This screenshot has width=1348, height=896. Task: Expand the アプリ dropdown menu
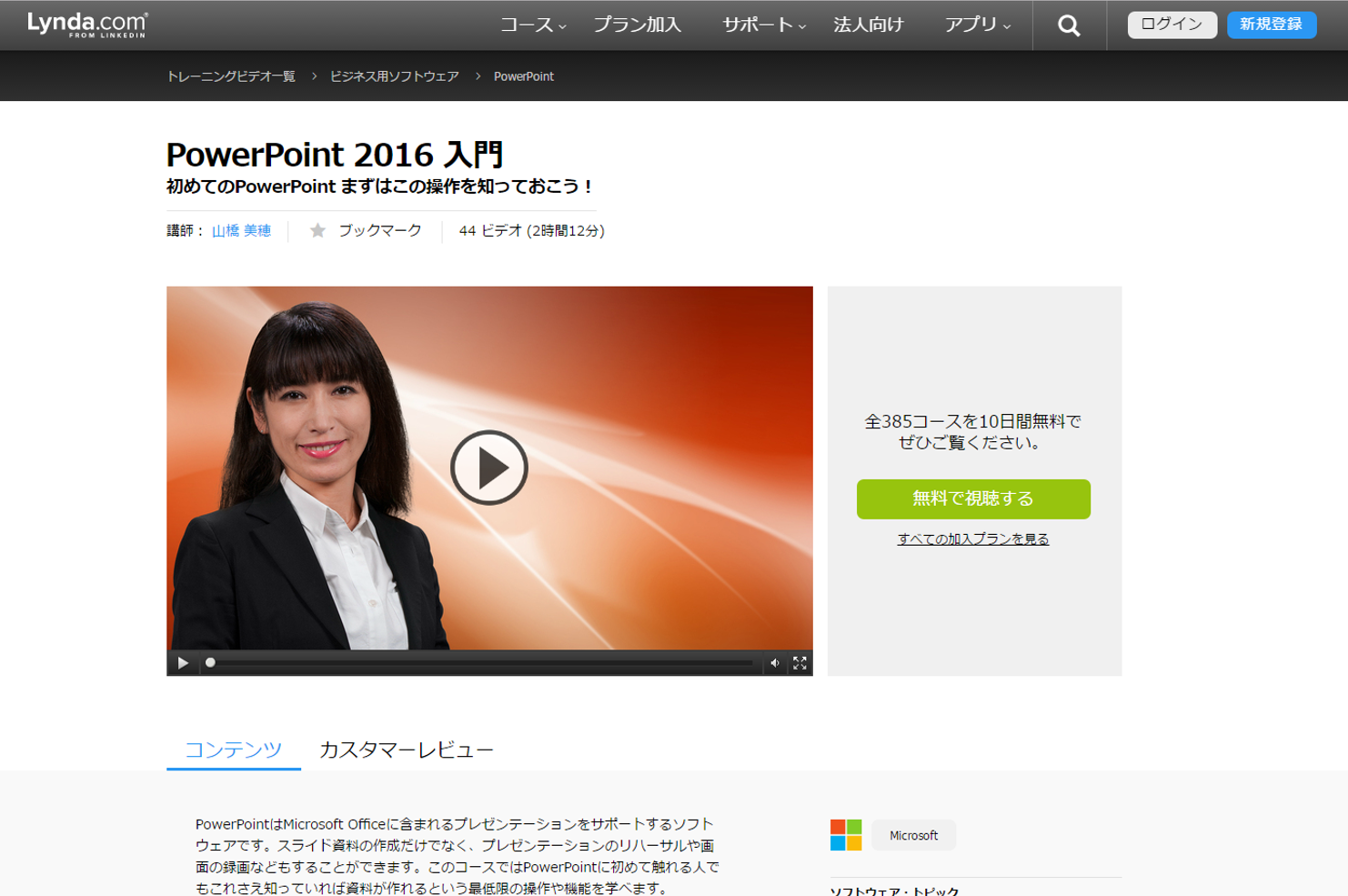978,25
